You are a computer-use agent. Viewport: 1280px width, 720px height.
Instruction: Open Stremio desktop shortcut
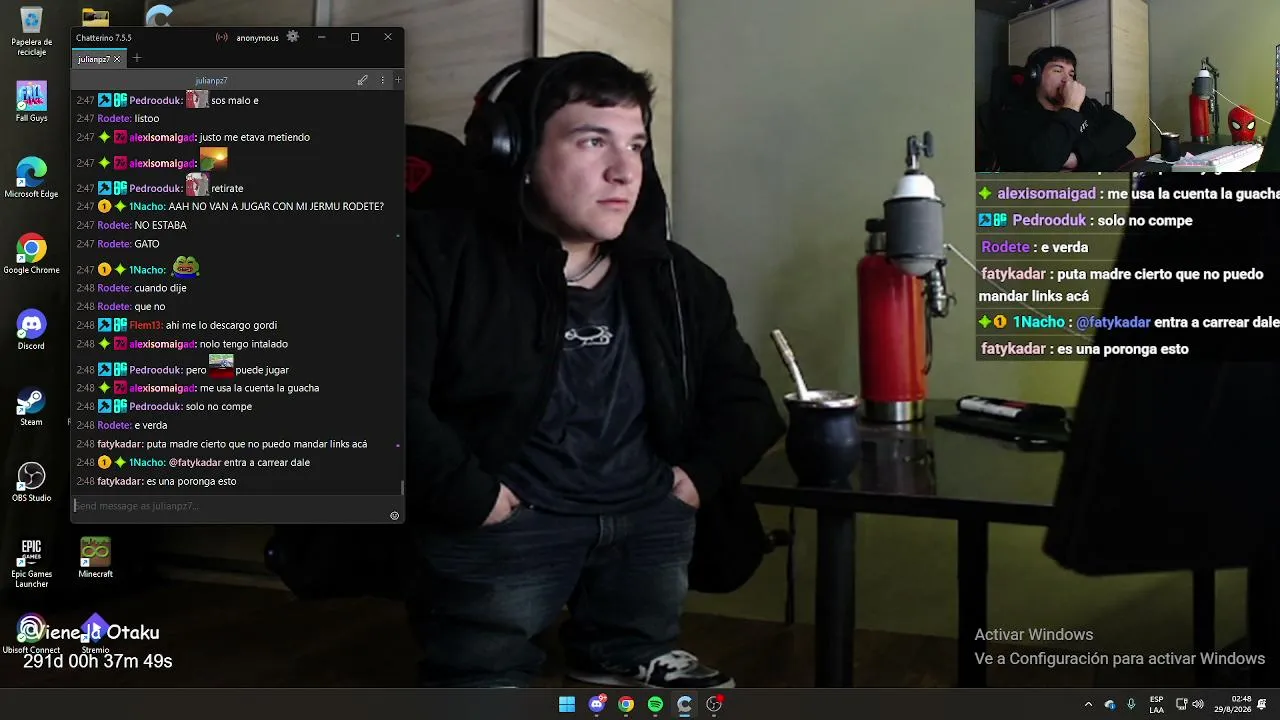tap(95, 634)
